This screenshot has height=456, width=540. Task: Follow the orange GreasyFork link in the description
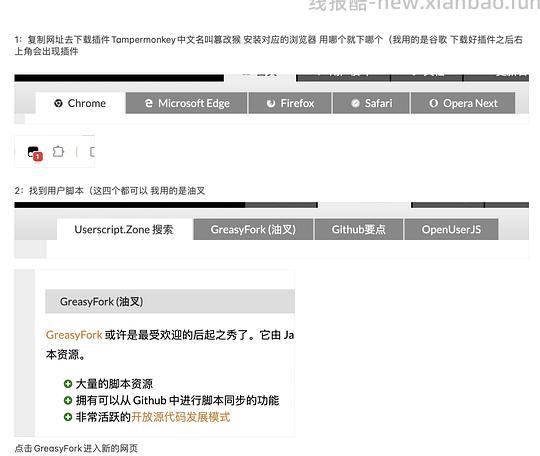click(74, 335)
